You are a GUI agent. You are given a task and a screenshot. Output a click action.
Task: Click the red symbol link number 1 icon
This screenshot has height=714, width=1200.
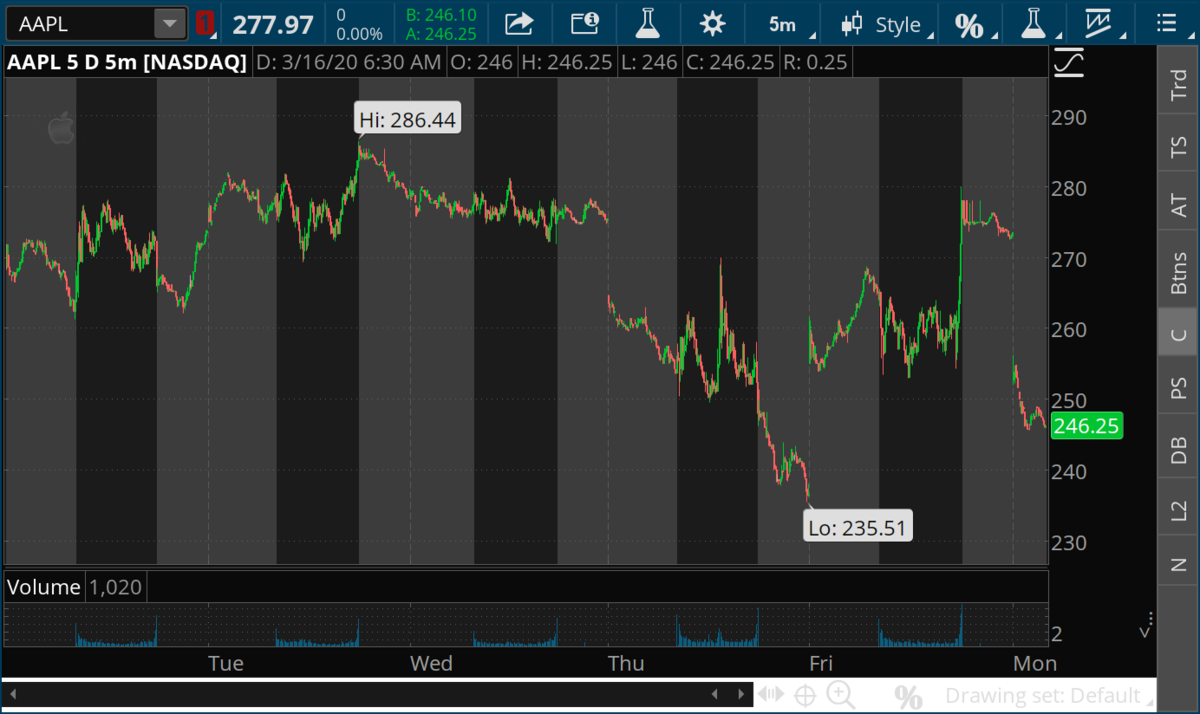click(x=204, y=24)
